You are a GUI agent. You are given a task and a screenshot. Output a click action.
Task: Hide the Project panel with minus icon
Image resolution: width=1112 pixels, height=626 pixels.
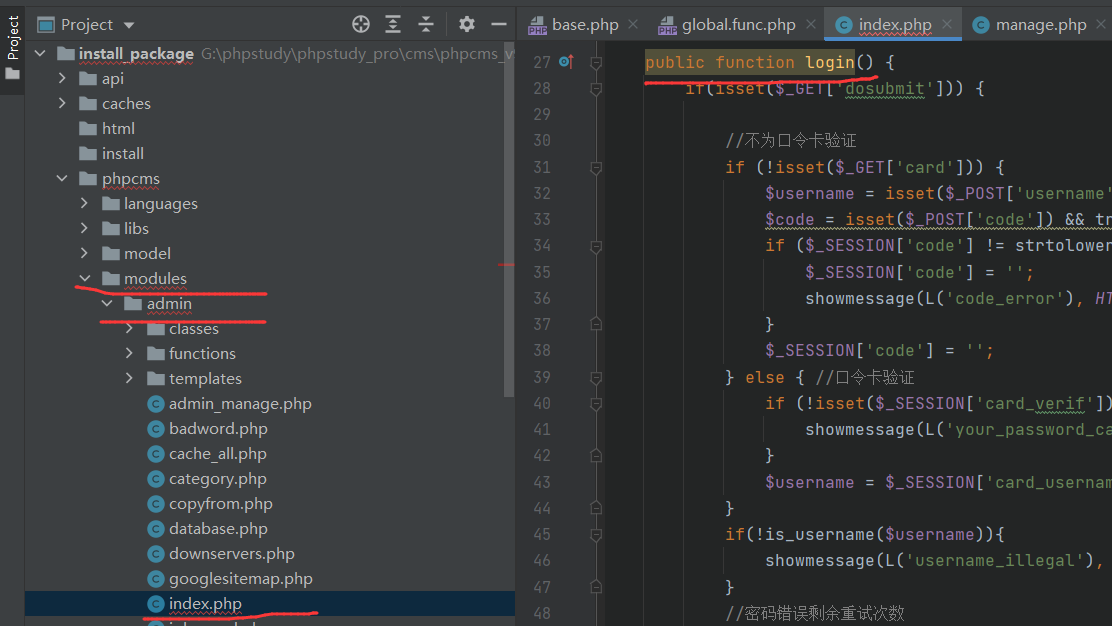coord(499,24)
